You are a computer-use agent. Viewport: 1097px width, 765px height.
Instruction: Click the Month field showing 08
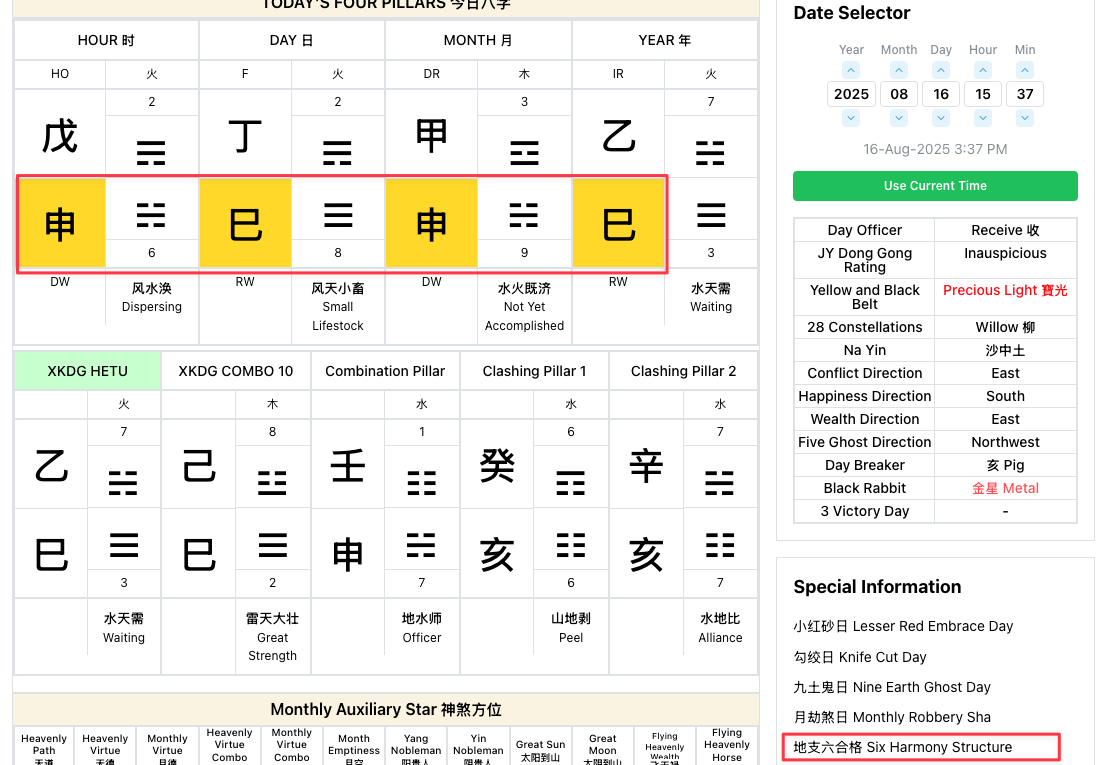point(899,94)
